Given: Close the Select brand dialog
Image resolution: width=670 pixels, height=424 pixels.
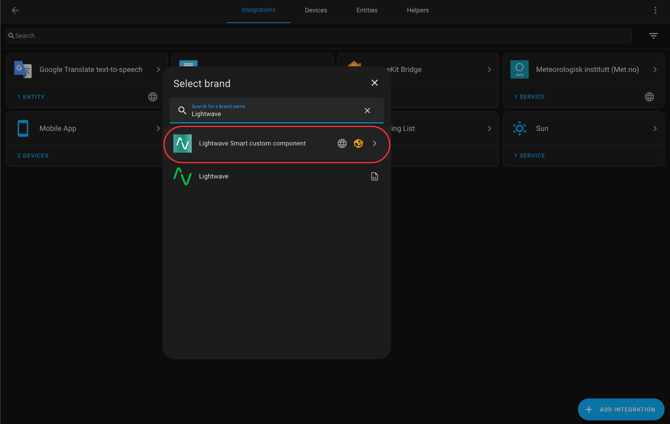Looking at the screenshot, I should 374,83.
